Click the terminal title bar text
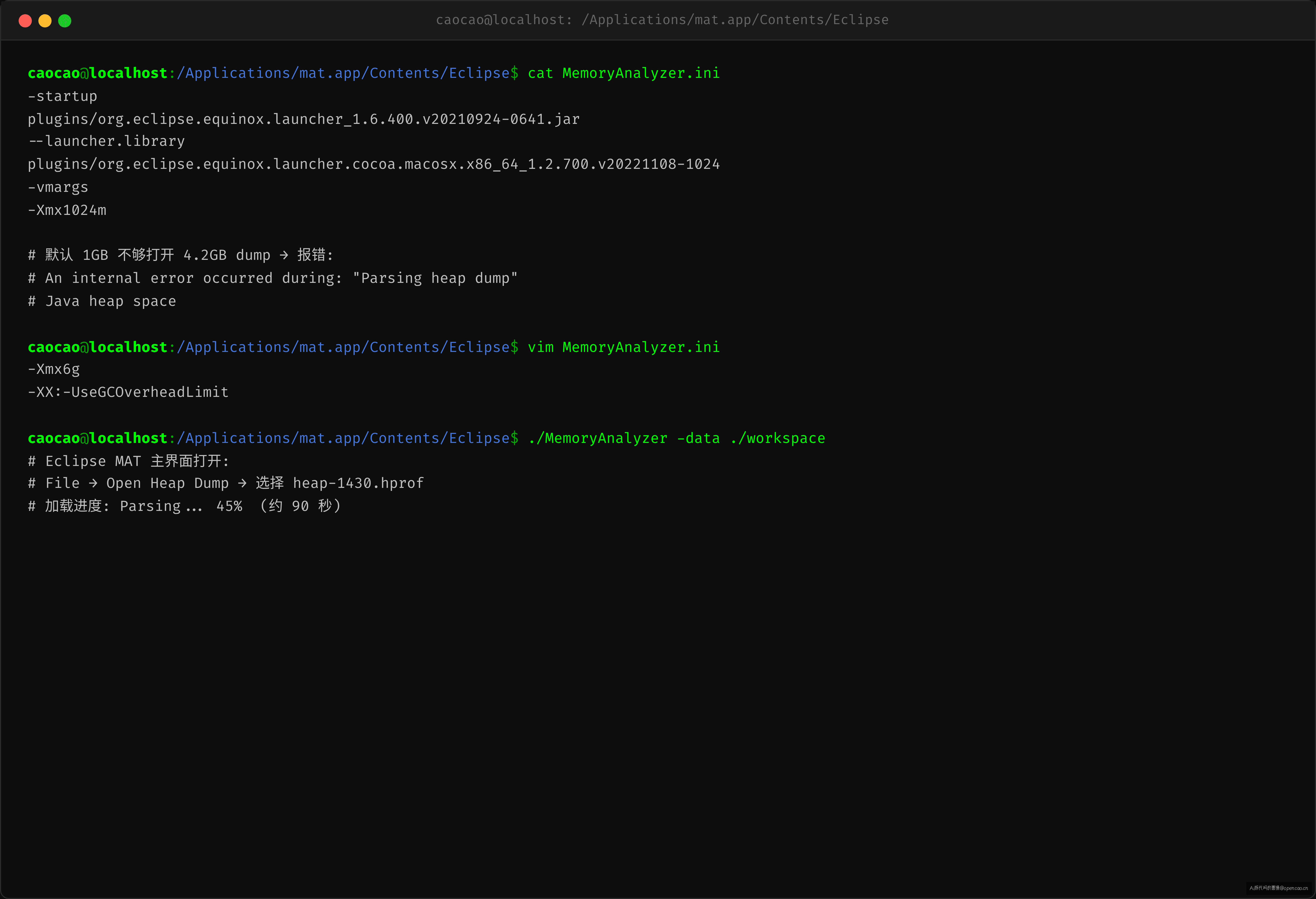 tap(662, 20)
